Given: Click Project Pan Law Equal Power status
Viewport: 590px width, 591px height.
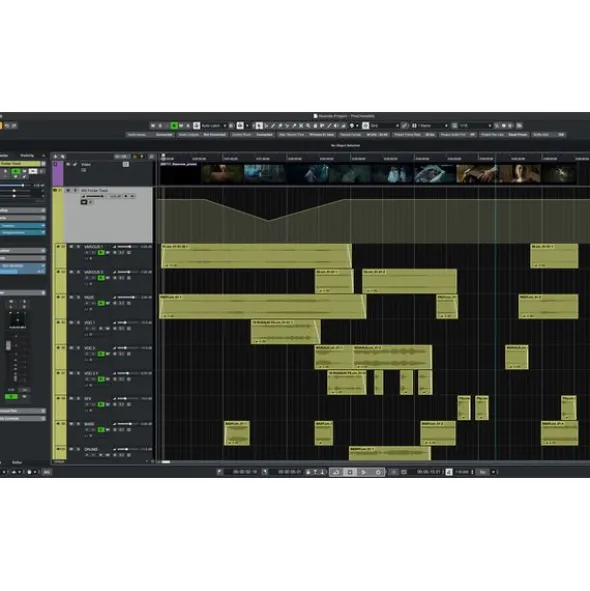Looking at the screenshot, I should pyautogui.click(x=504, y=135).
